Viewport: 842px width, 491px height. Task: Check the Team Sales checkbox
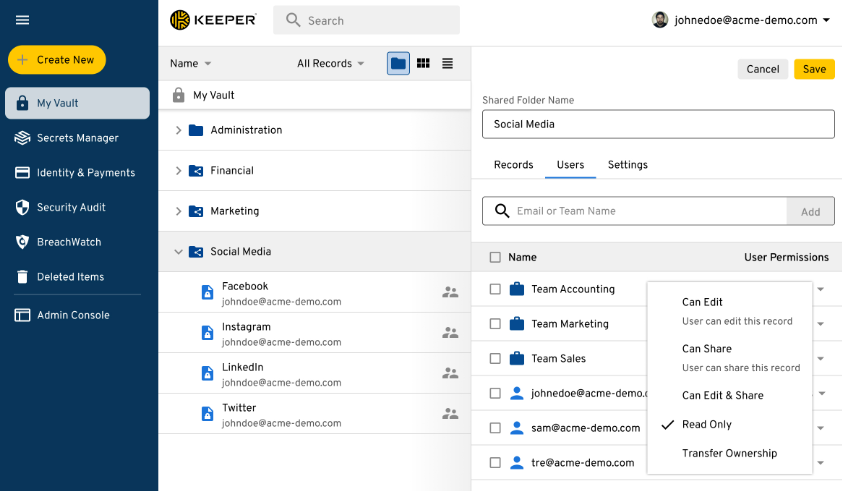tap(495, 358)
